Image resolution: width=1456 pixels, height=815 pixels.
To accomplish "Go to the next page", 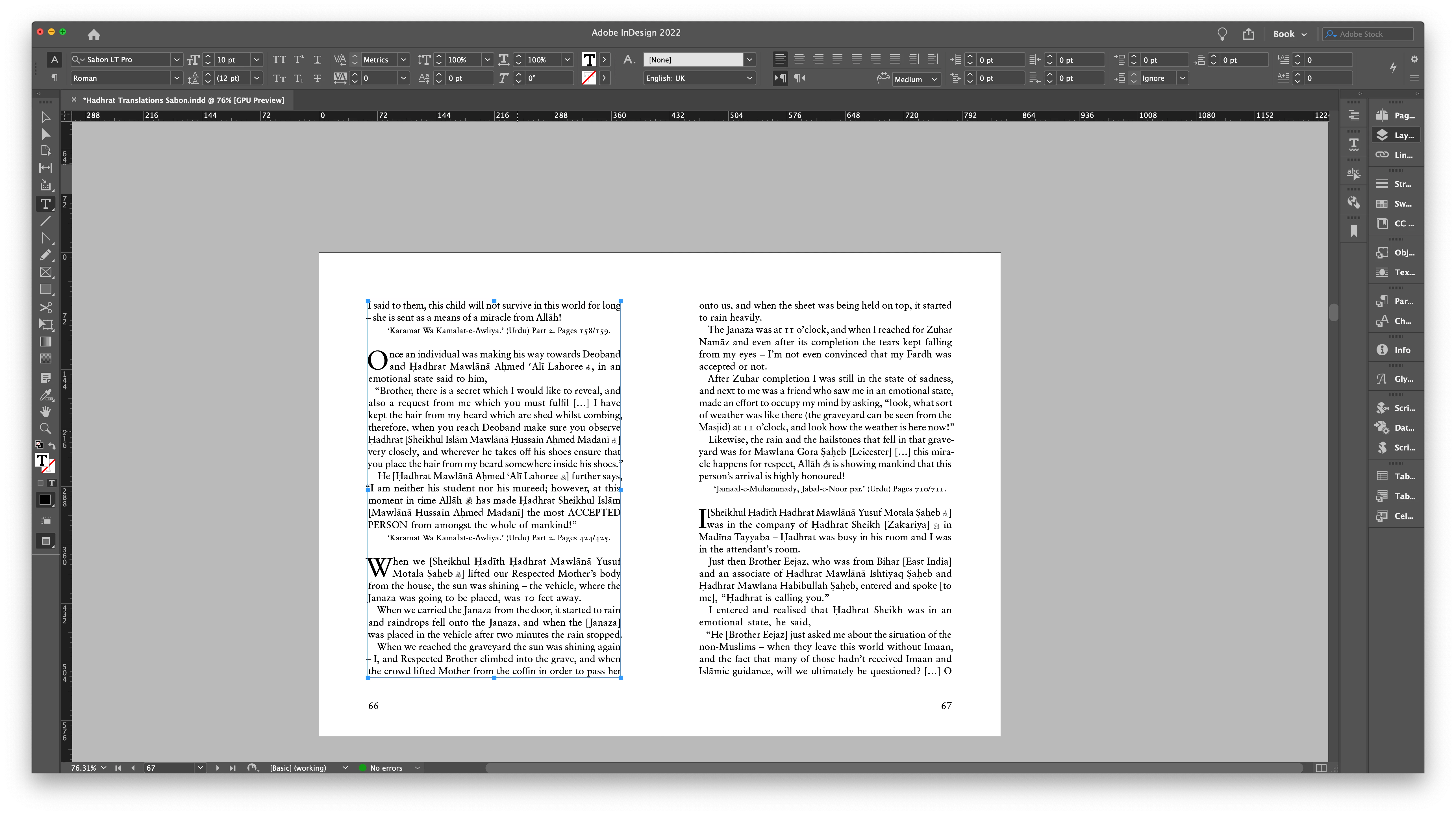I will [218, 768].
